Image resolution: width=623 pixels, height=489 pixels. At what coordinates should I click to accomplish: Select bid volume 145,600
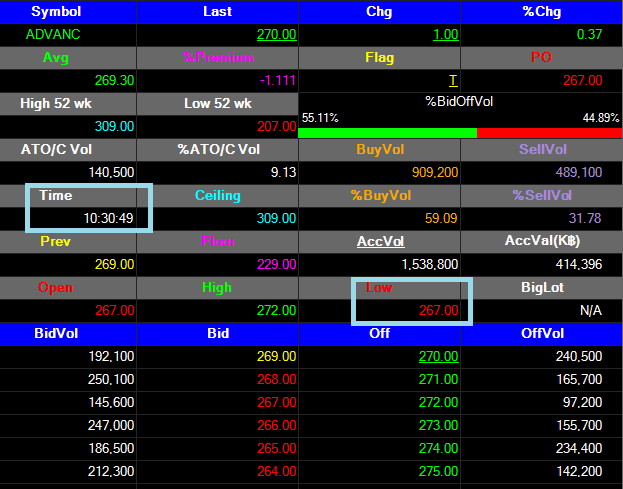[x=111, y=402]
